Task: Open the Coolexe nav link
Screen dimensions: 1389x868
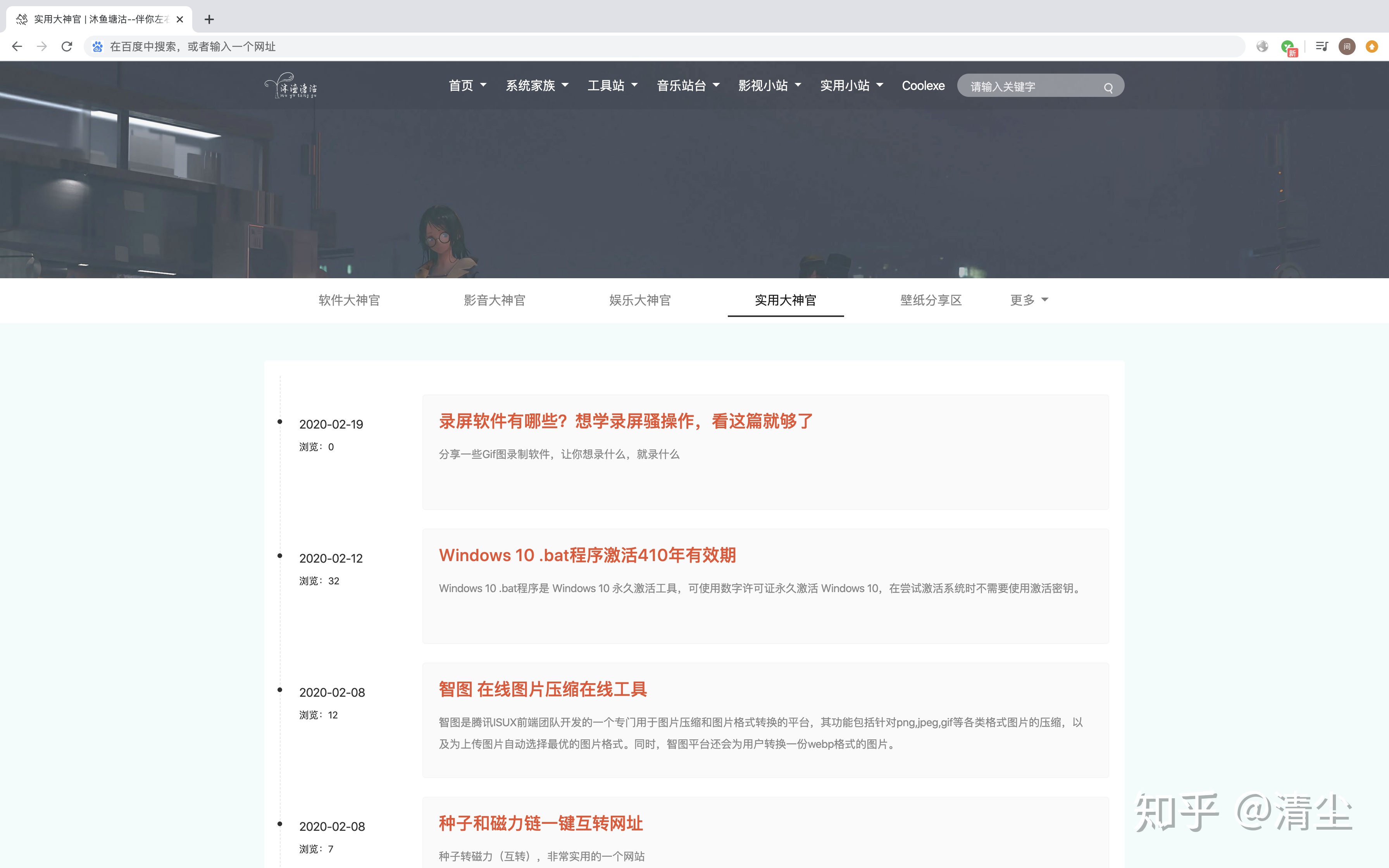Action: pos(923,86)
